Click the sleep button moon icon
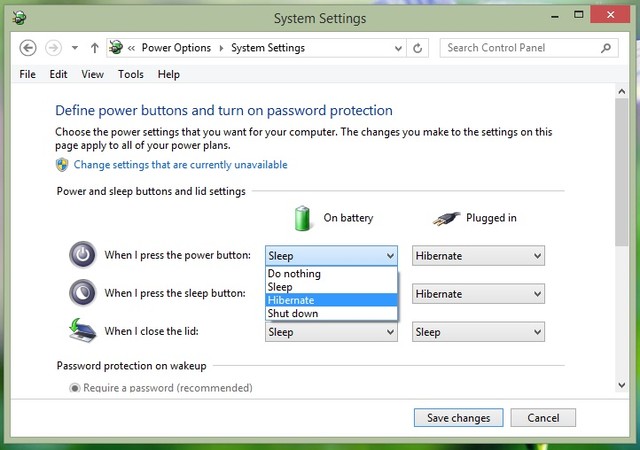Viewport: 640px width, 450px height. point(82,293)
